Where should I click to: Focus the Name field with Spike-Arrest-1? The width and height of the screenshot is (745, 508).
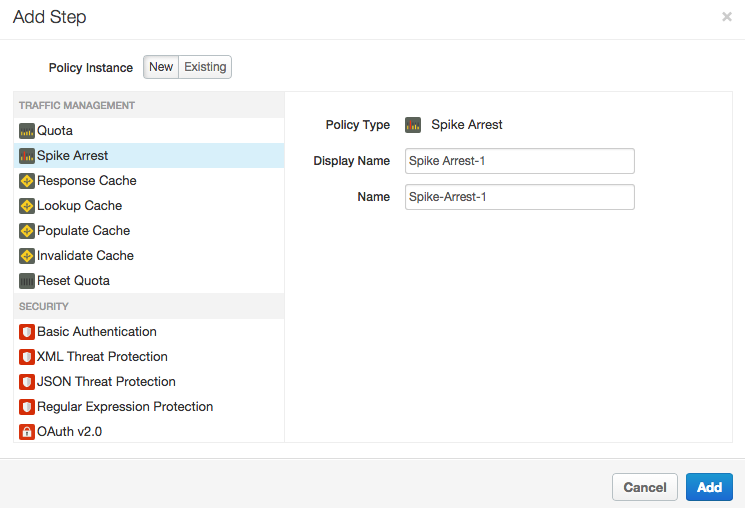(x=520, y=197)
